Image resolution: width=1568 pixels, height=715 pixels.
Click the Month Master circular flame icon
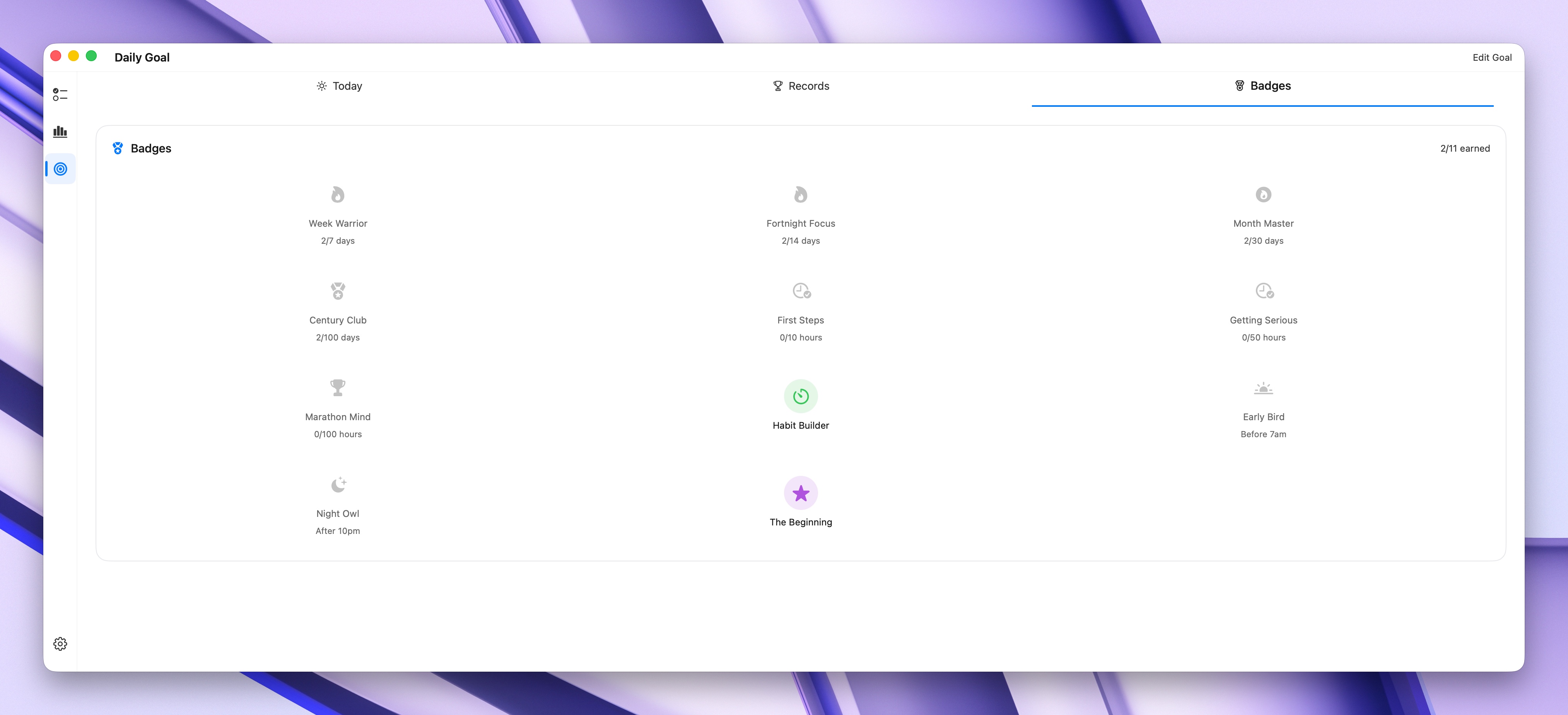click(1263, 195)
